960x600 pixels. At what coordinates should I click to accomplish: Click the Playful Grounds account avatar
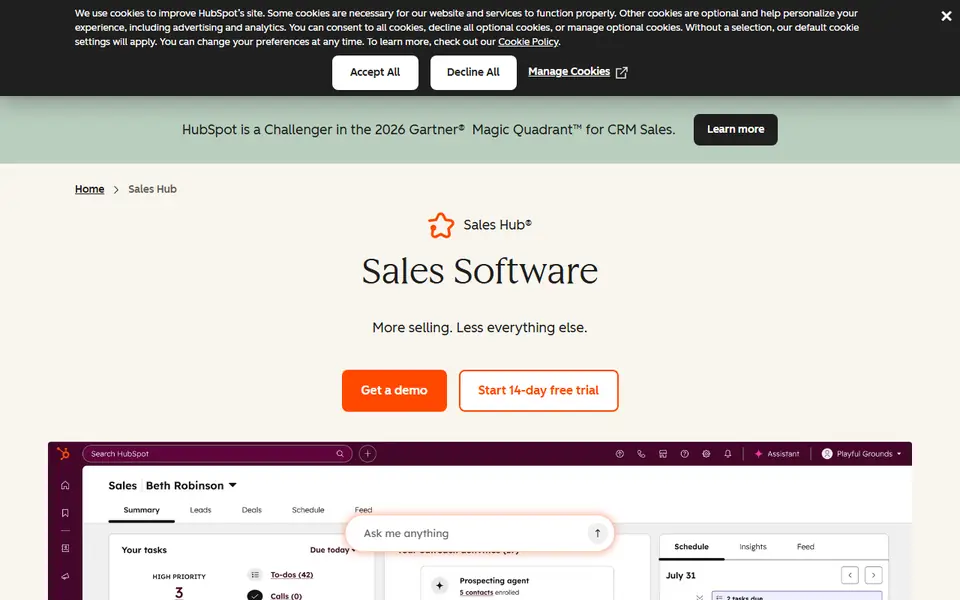(827, 454)
